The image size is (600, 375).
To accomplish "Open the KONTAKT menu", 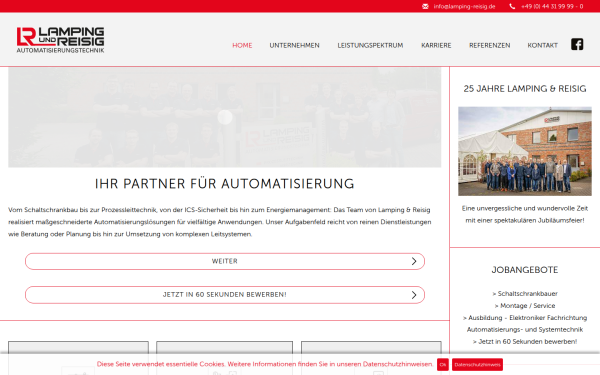I will [542, 45].
